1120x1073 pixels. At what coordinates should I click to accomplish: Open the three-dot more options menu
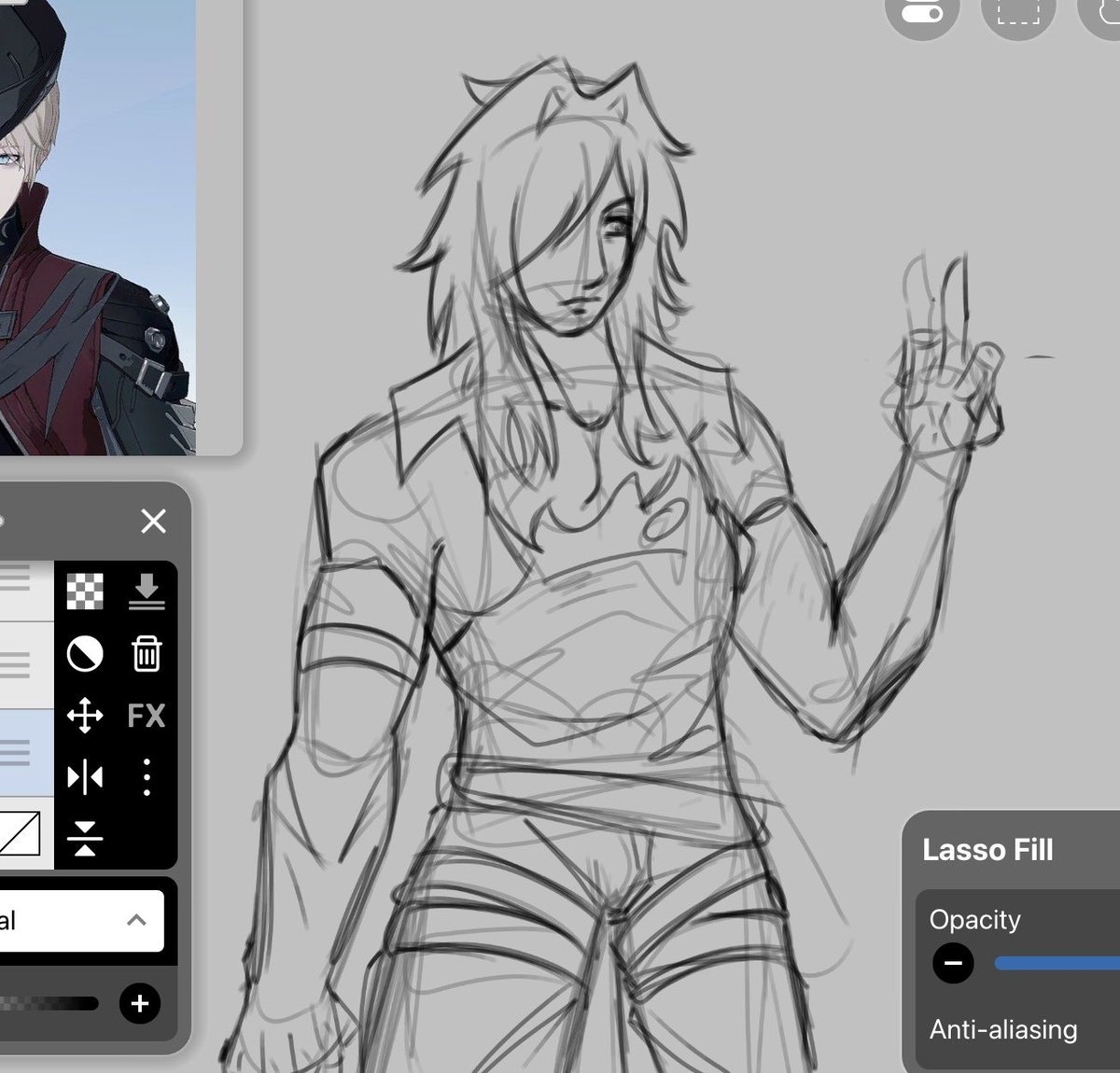point(147,777)
